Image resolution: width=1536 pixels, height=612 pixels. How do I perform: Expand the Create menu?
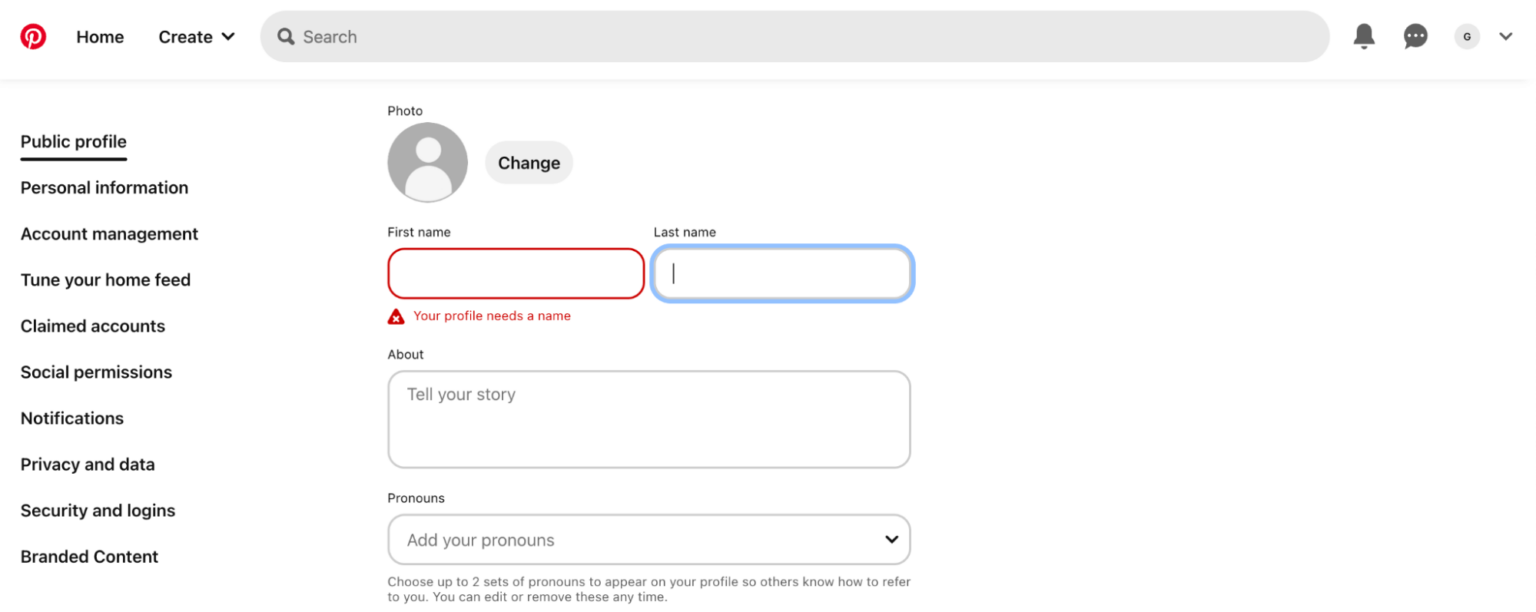[195, 36]
